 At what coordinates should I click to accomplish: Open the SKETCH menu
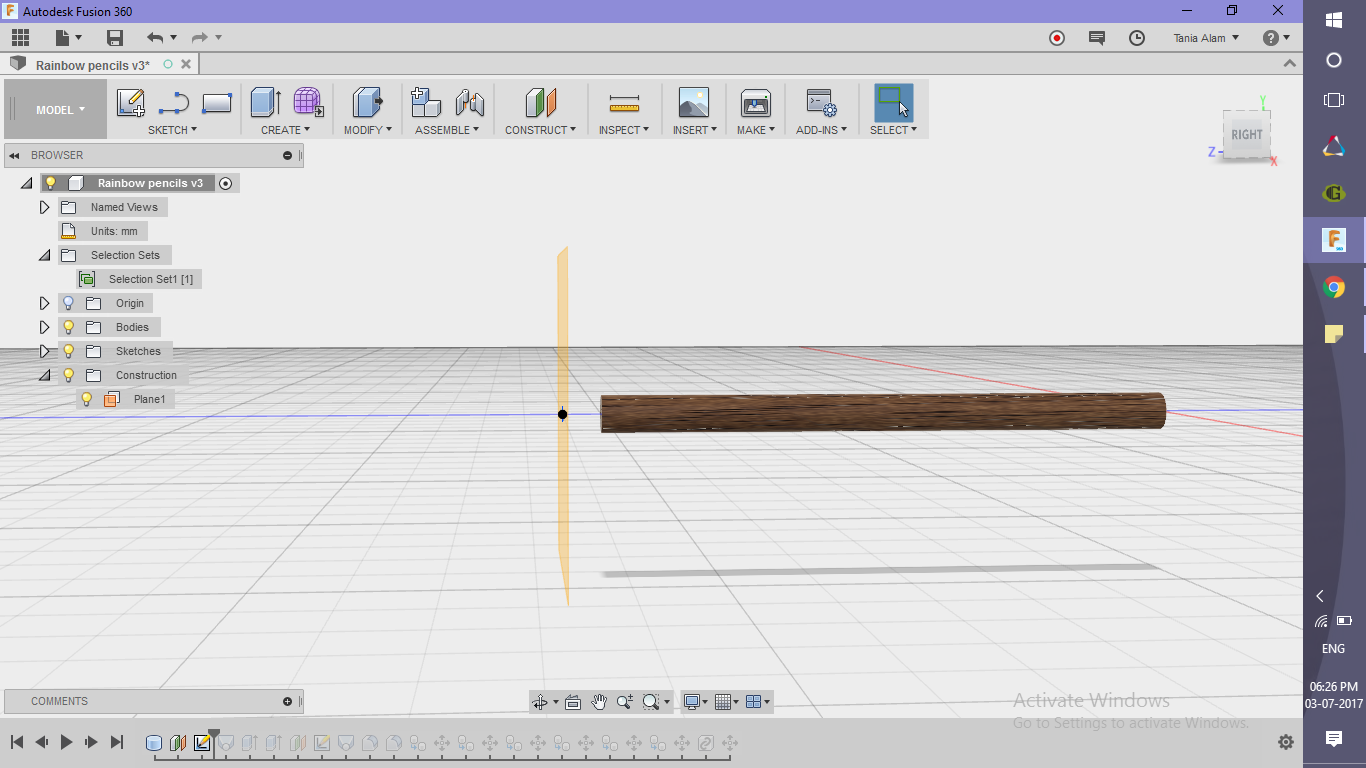pyautogui.click(x=172, y=130)
